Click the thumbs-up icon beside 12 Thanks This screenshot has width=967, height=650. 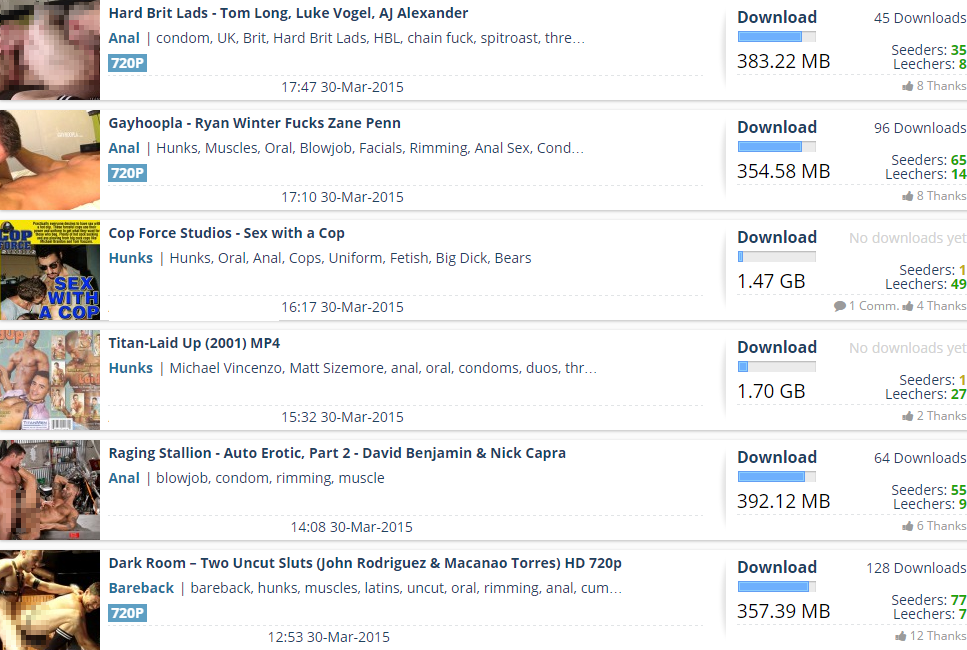click(900, 636)
